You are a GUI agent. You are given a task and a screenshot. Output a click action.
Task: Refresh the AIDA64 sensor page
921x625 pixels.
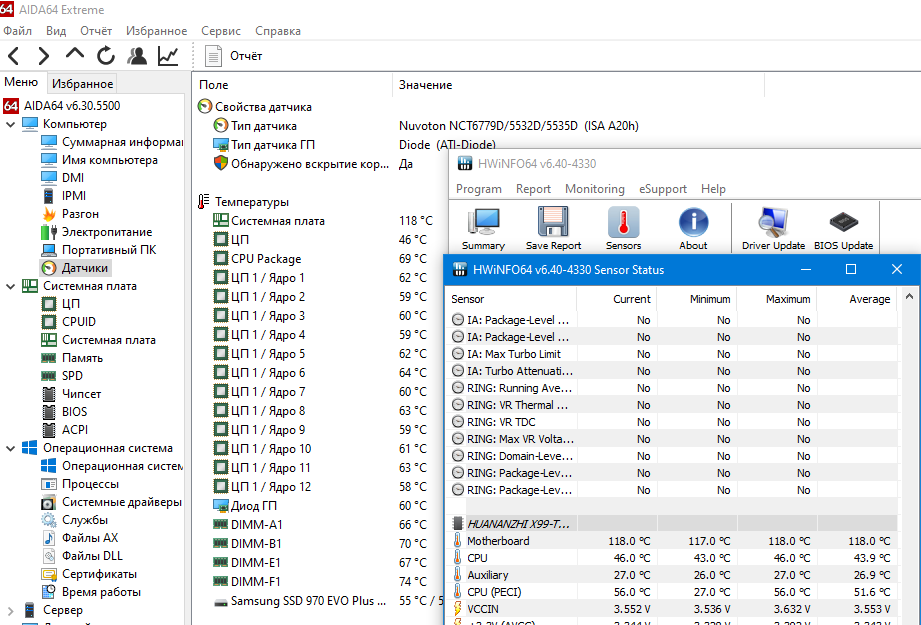tap(106, 56)
